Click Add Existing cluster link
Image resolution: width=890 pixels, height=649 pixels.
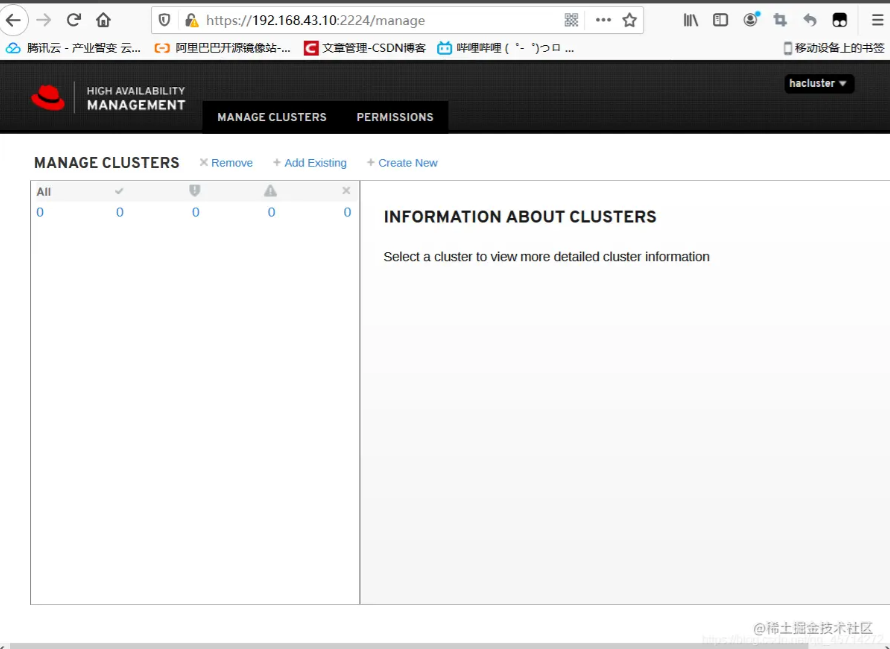[x=309, y=163]
